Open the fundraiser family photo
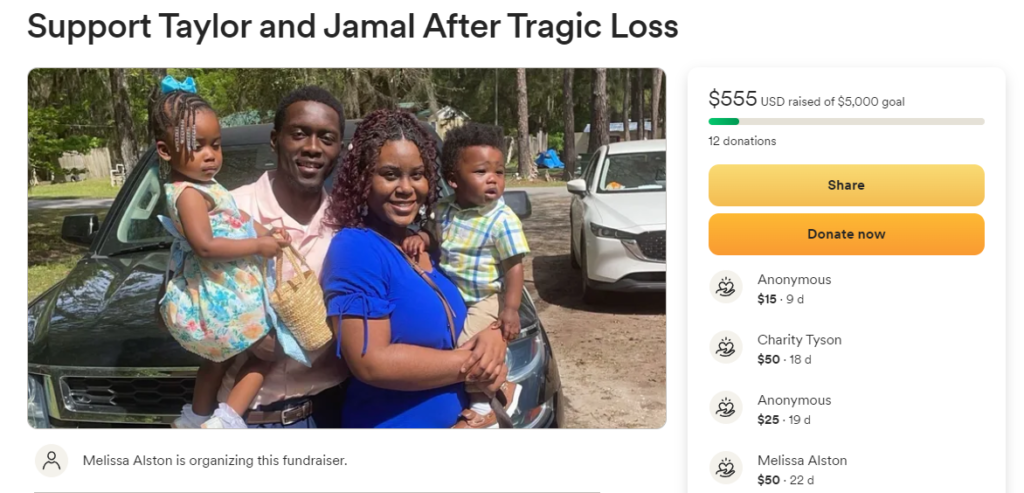The height and width of the screenshot is (493, 1024). point(347,248)
